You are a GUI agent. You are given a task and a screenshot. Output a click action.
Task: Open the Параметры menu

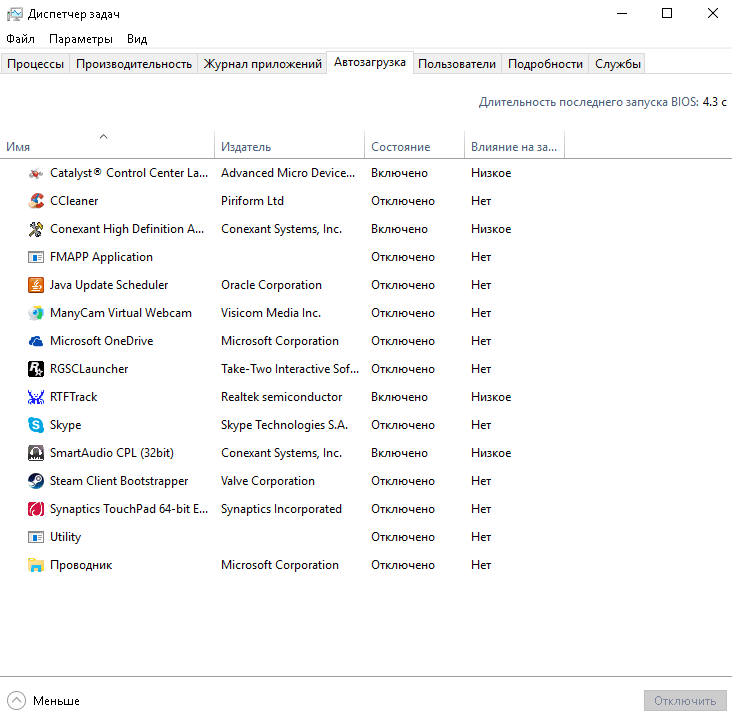[81, 39]
